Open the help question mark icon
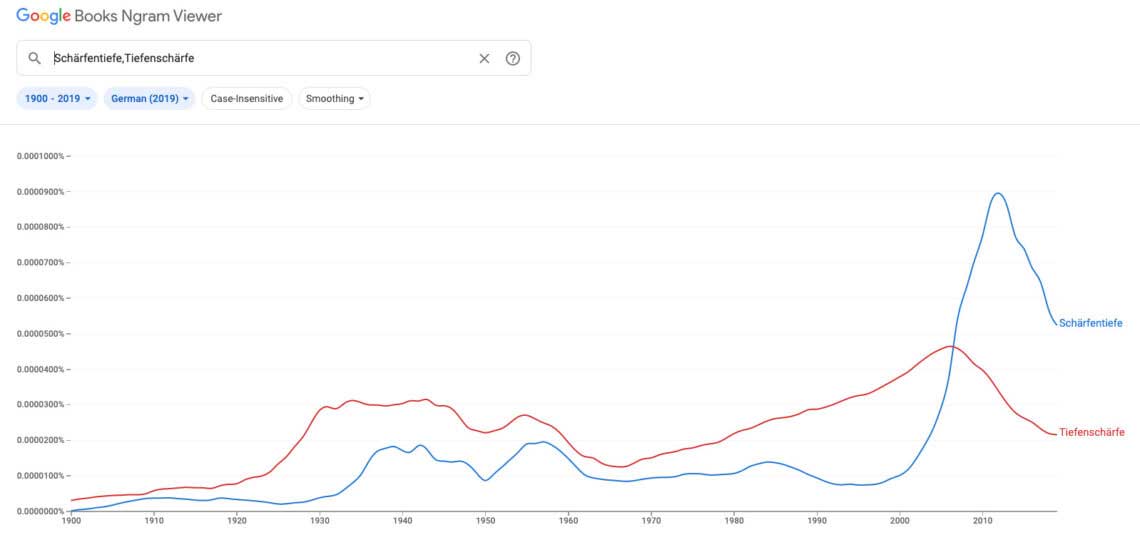This screenshot has width=1140, height=535. [513, 59]
